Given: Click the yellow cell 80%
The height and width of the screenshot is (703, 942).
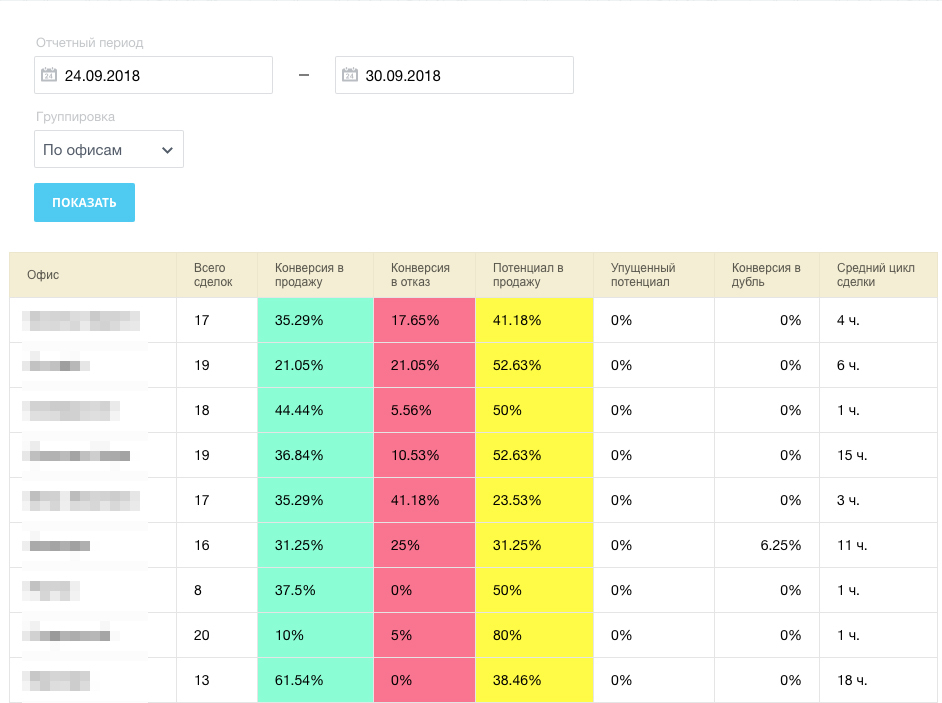Looking at the screenshot, I should pos(534,636).
